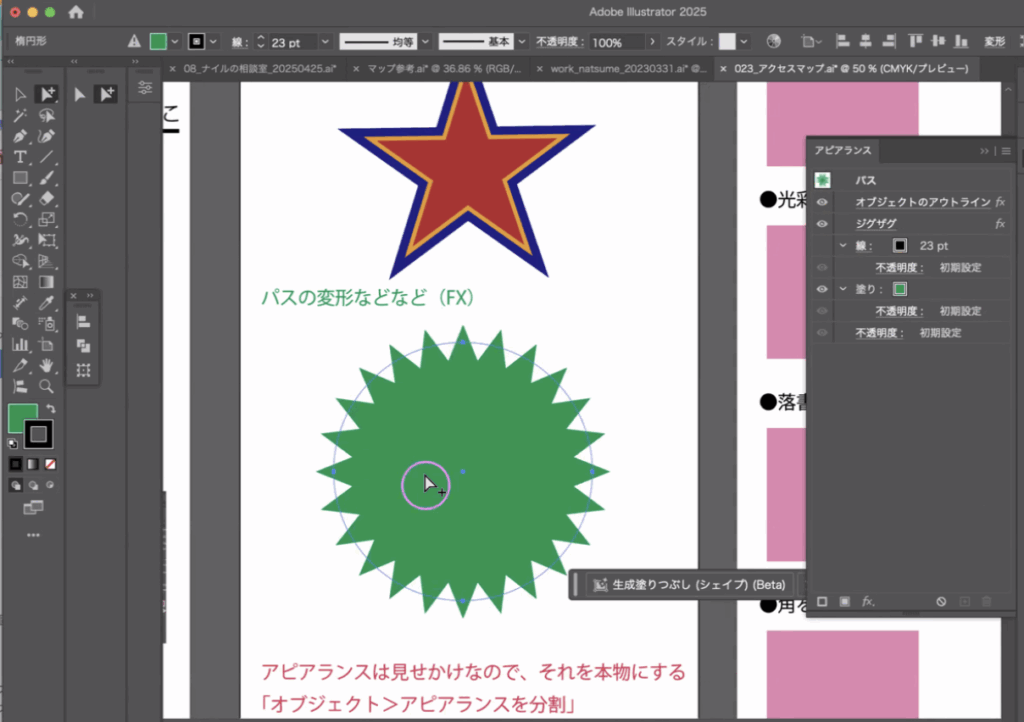This screenshot has width=1024, height=722.
Task: Click the home icon in title bar
Action: pyautogui.click(x=76, y=13)
